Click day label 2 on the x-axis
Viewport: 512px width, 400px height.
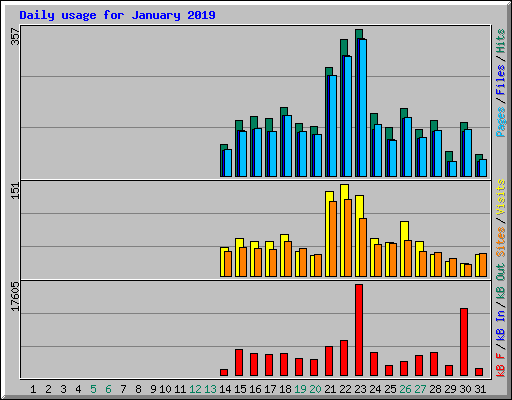click(48, 389)
